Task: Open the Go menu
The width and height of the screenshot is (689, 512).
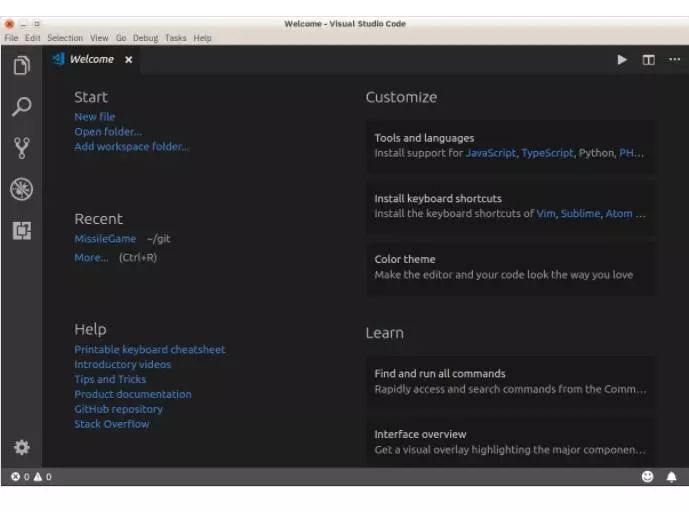Action: 121,38
